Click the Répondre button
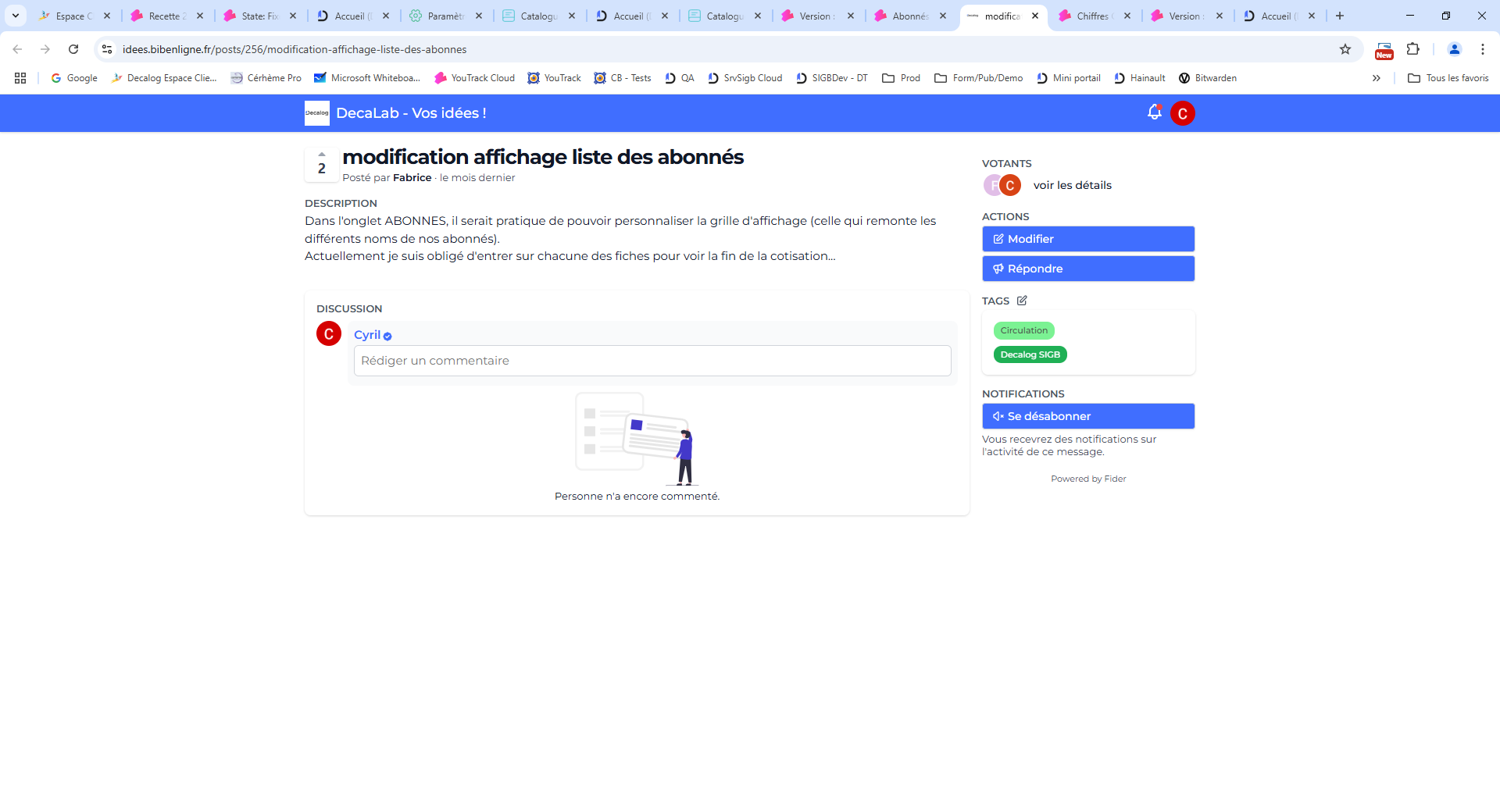1500x812 pixels. point(1087,269)
